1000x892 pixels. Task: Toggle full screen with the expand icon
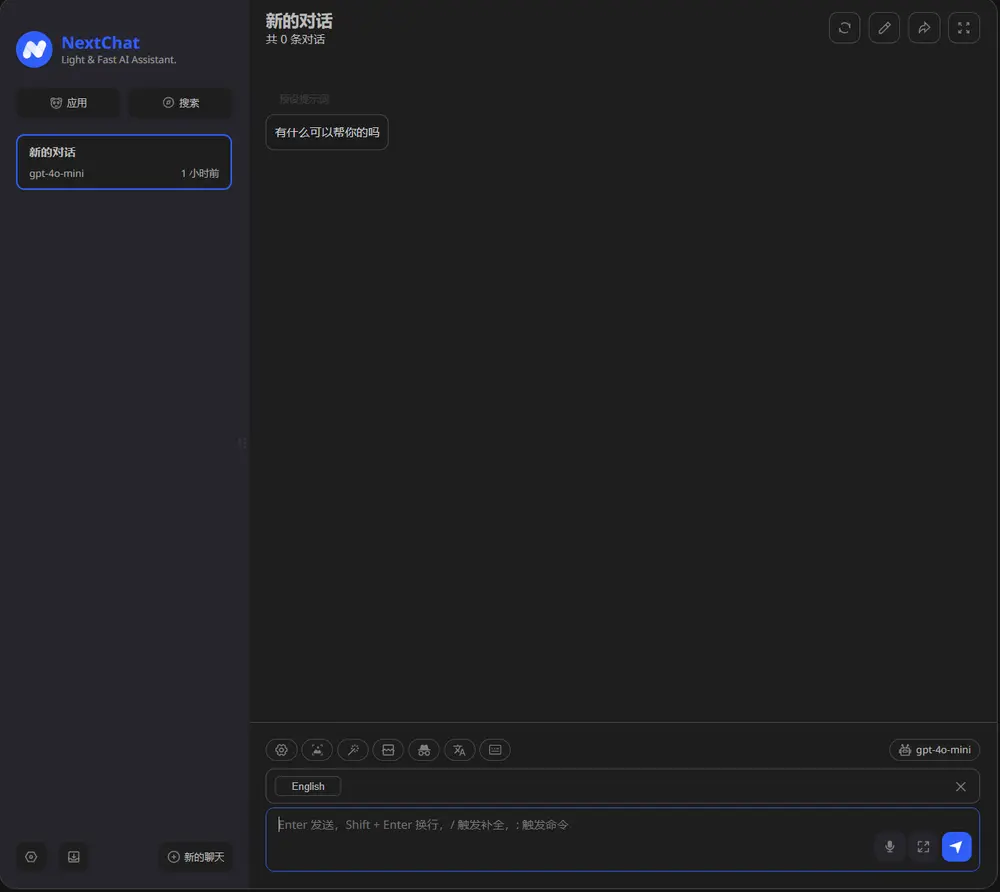(964, 28)
